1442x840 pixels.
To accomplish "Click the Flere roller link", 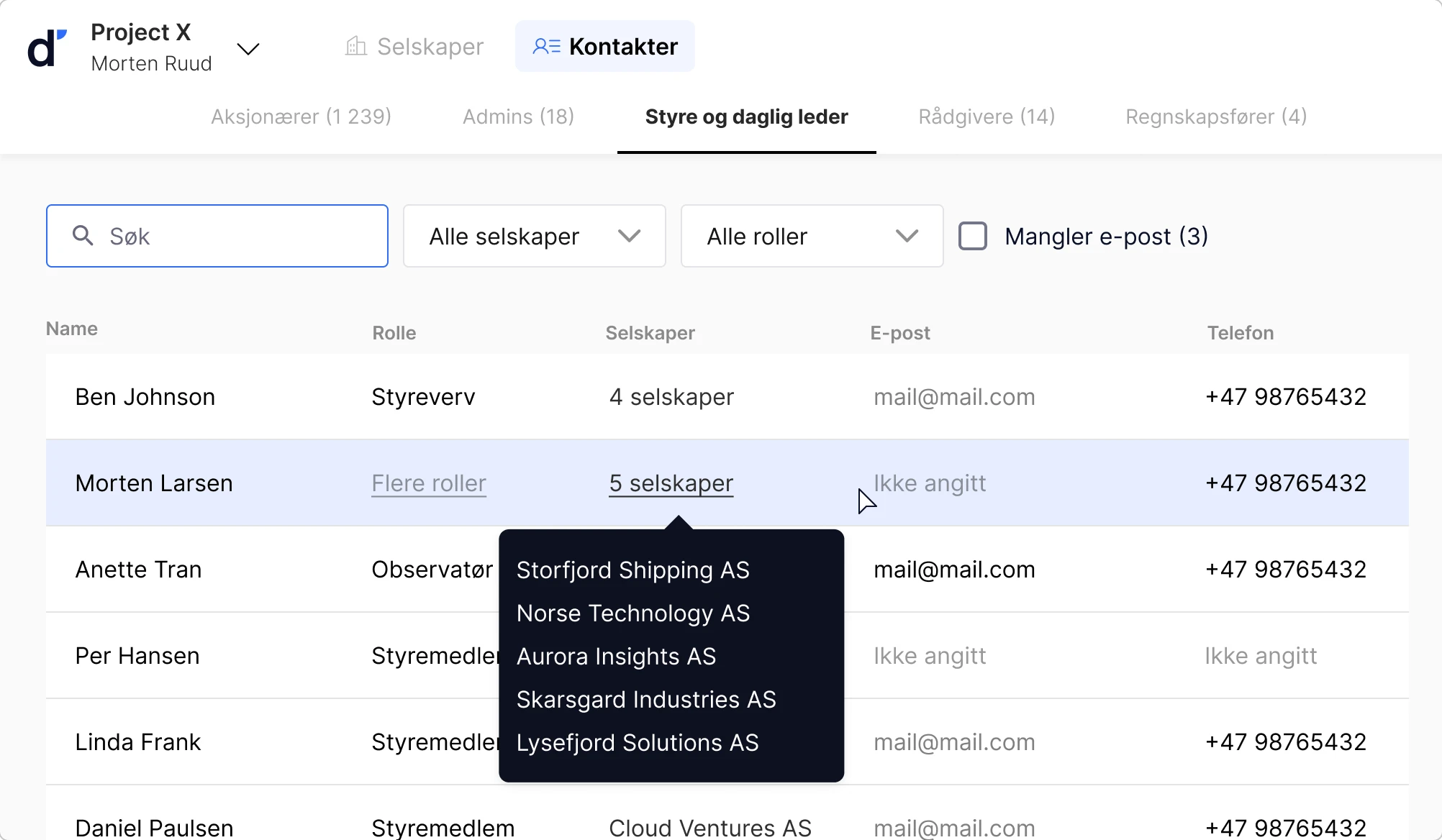I will (x=429, y=483).
